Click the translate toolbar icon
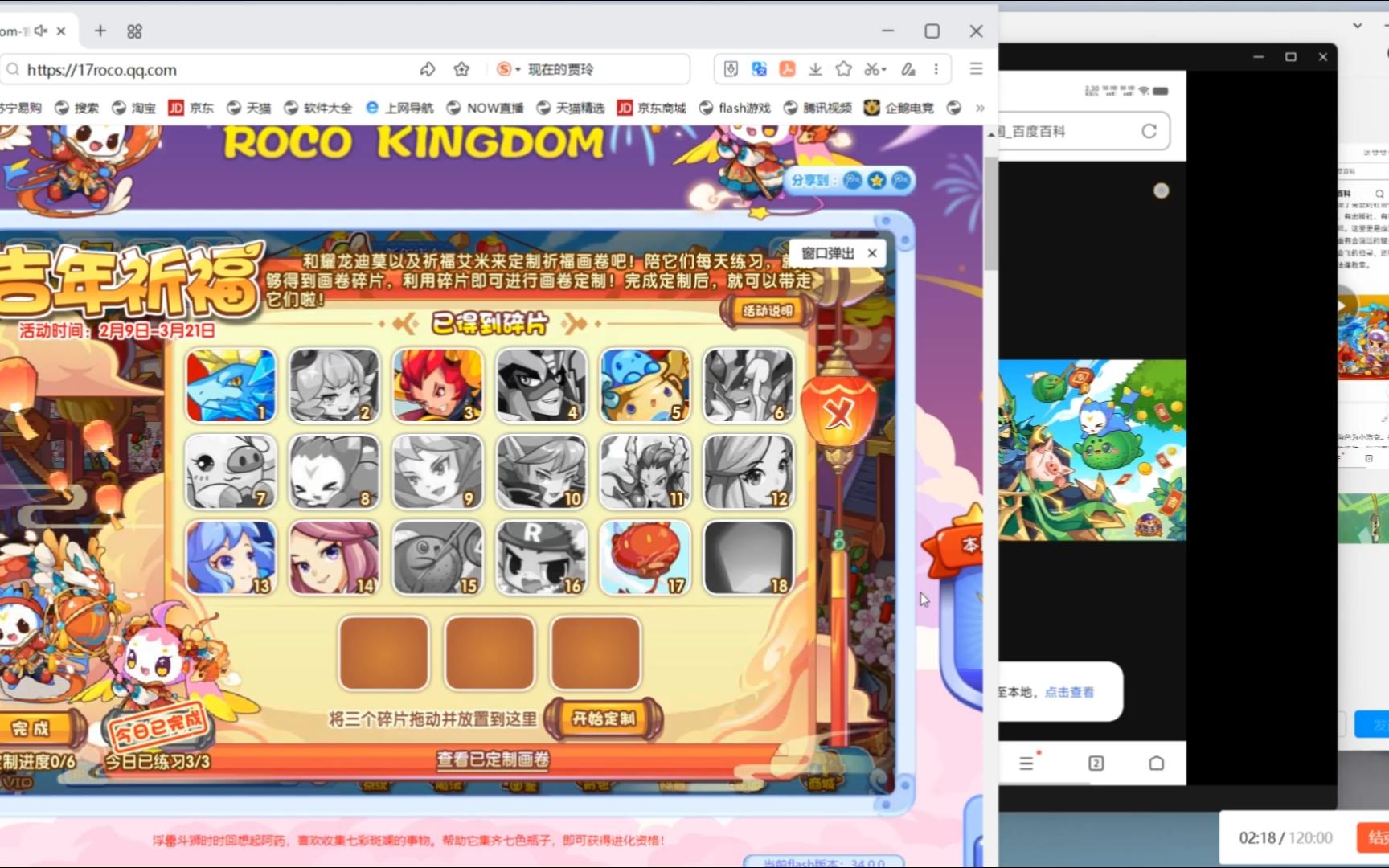 click(x=759, y=69)
